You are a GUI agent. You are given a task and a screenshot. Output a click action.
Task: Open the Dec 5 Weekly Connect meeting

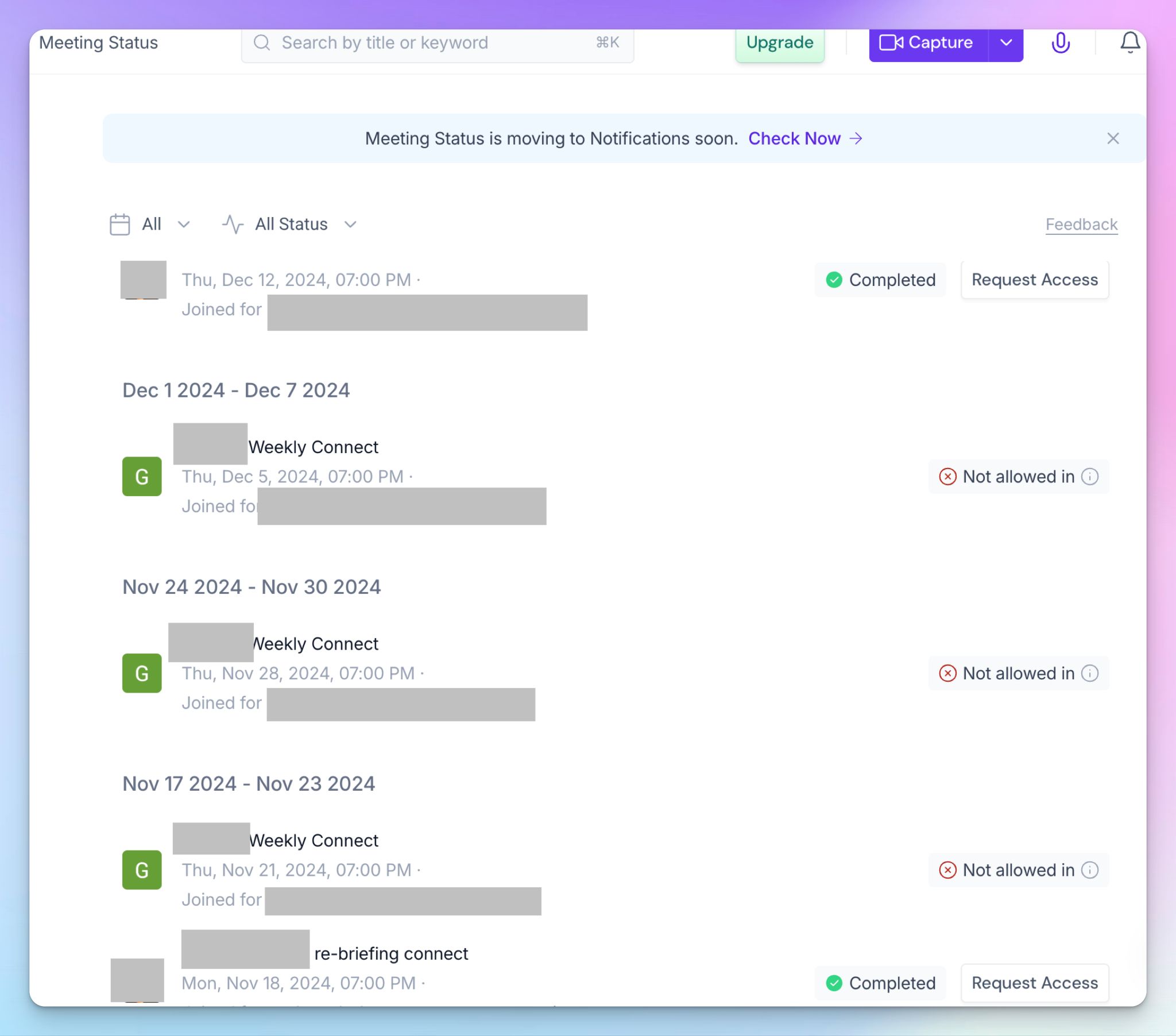pos(313,447)
